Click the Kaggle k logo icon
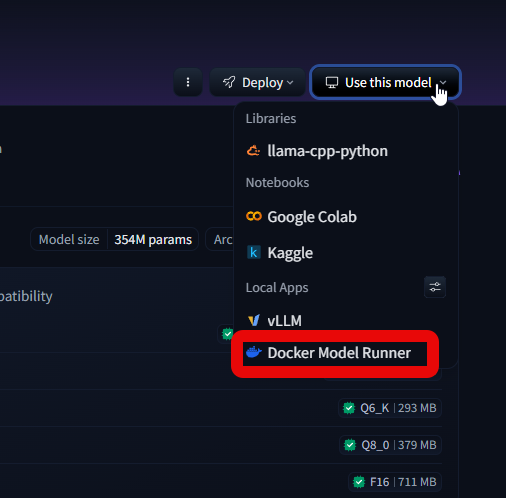The height and width of the screenshot is (498, 506). click(253, 252)
